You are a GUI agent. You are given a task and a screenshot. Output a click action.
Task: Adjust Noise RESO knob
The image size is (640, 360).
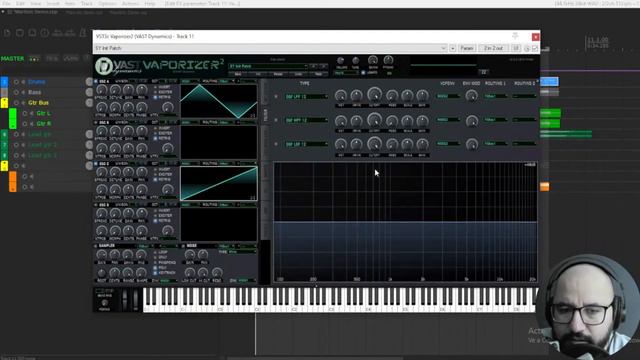click(x=217, y=272)
